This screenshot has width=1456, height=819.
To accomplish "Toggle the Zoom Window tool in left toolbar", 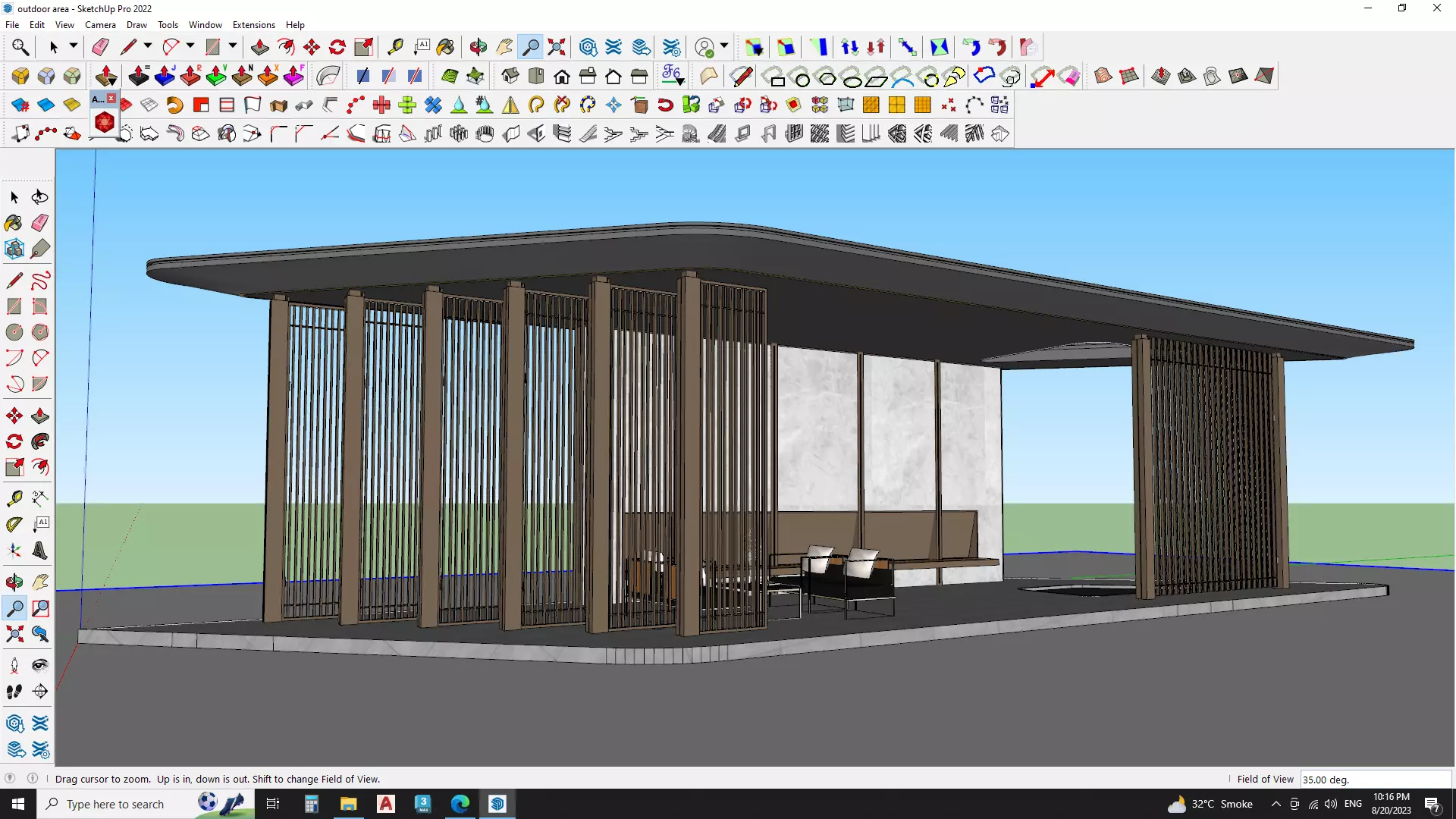I will click(x=40, y=608).
